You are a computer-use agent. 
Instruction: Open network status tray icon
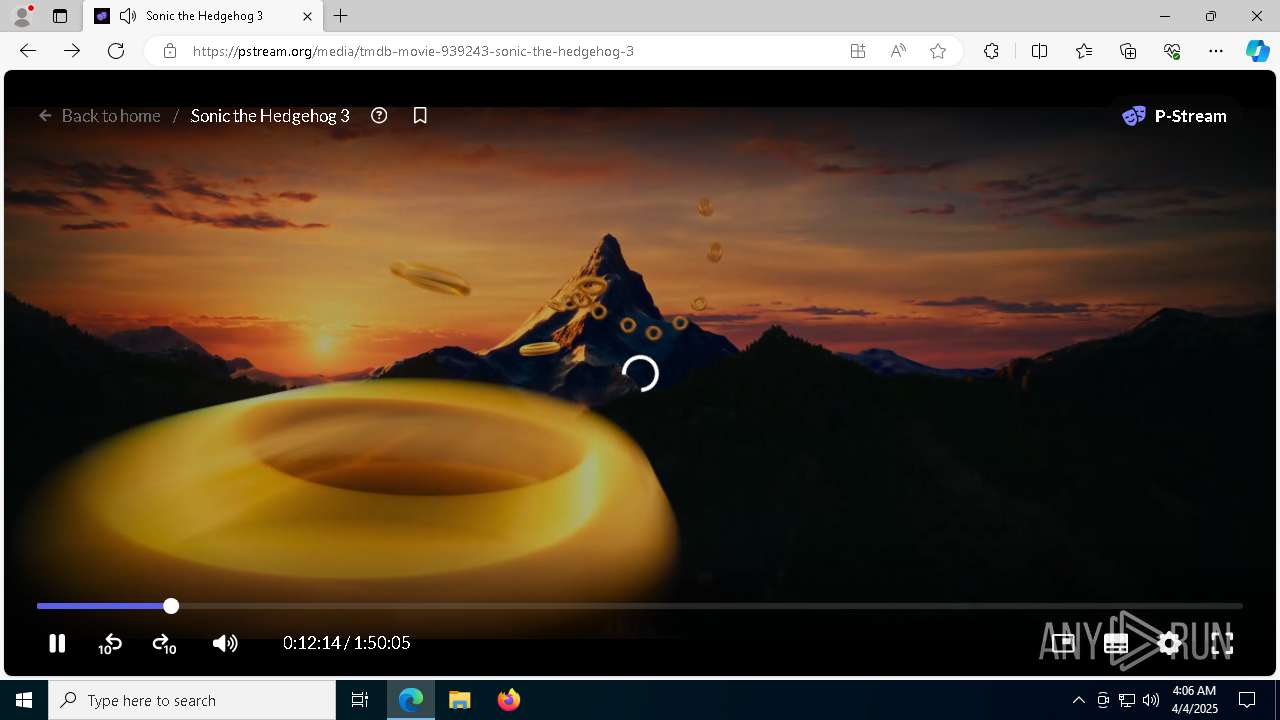[x=1127, y=700]
